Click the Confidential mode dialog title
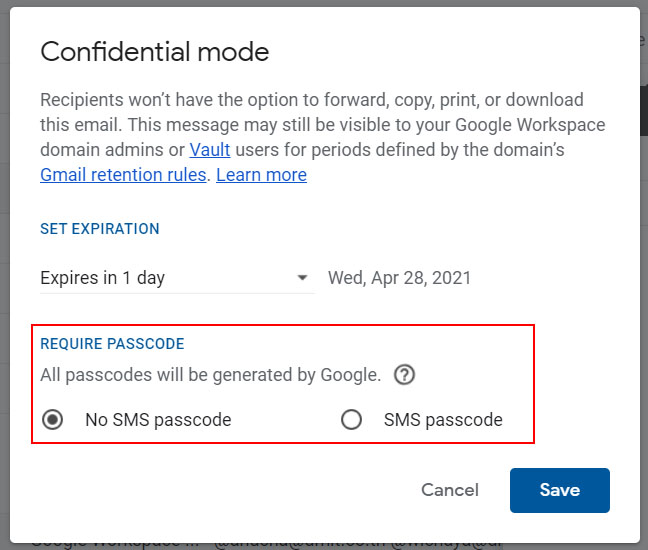The width and height of the screenshot is (648, 550). coord(155,52)
